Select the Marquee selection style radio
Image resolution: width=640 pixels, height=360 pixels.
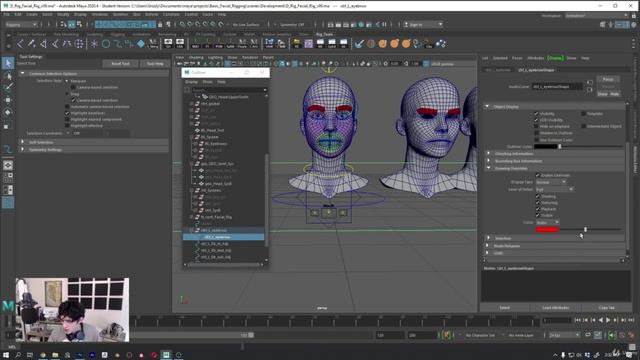[x=67, y=81]
